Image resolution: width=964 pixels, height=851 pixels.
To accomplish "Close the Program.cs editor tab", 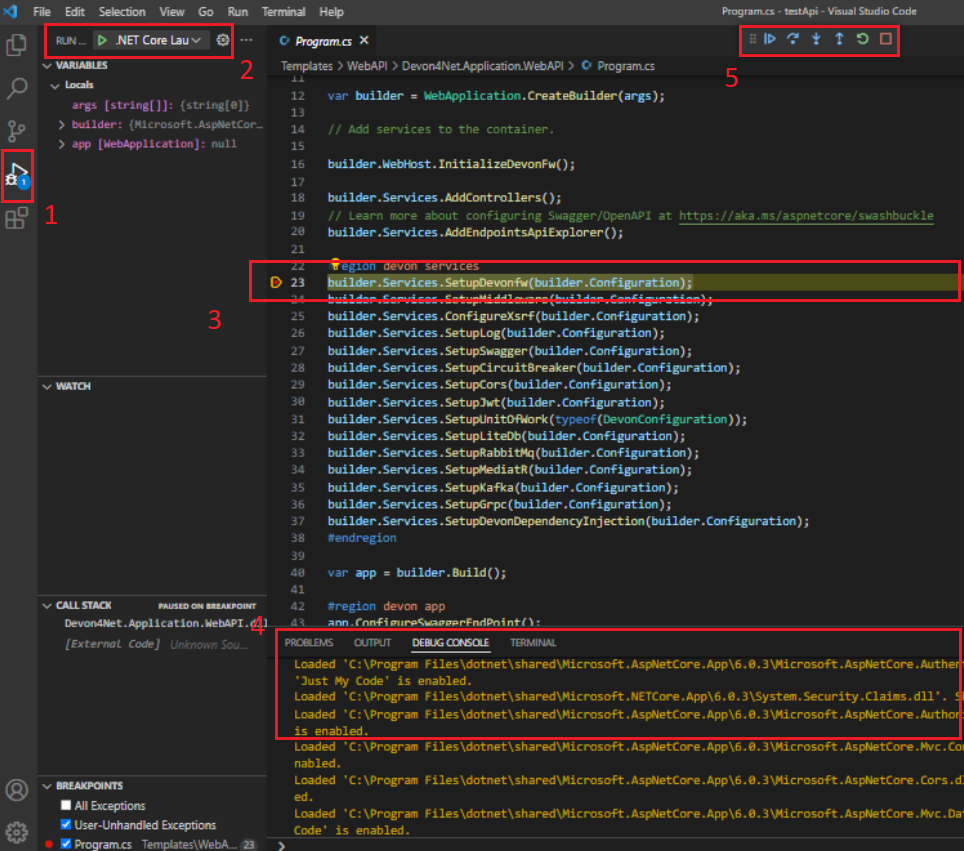I will pyautogui.click(x=364, y=41).
